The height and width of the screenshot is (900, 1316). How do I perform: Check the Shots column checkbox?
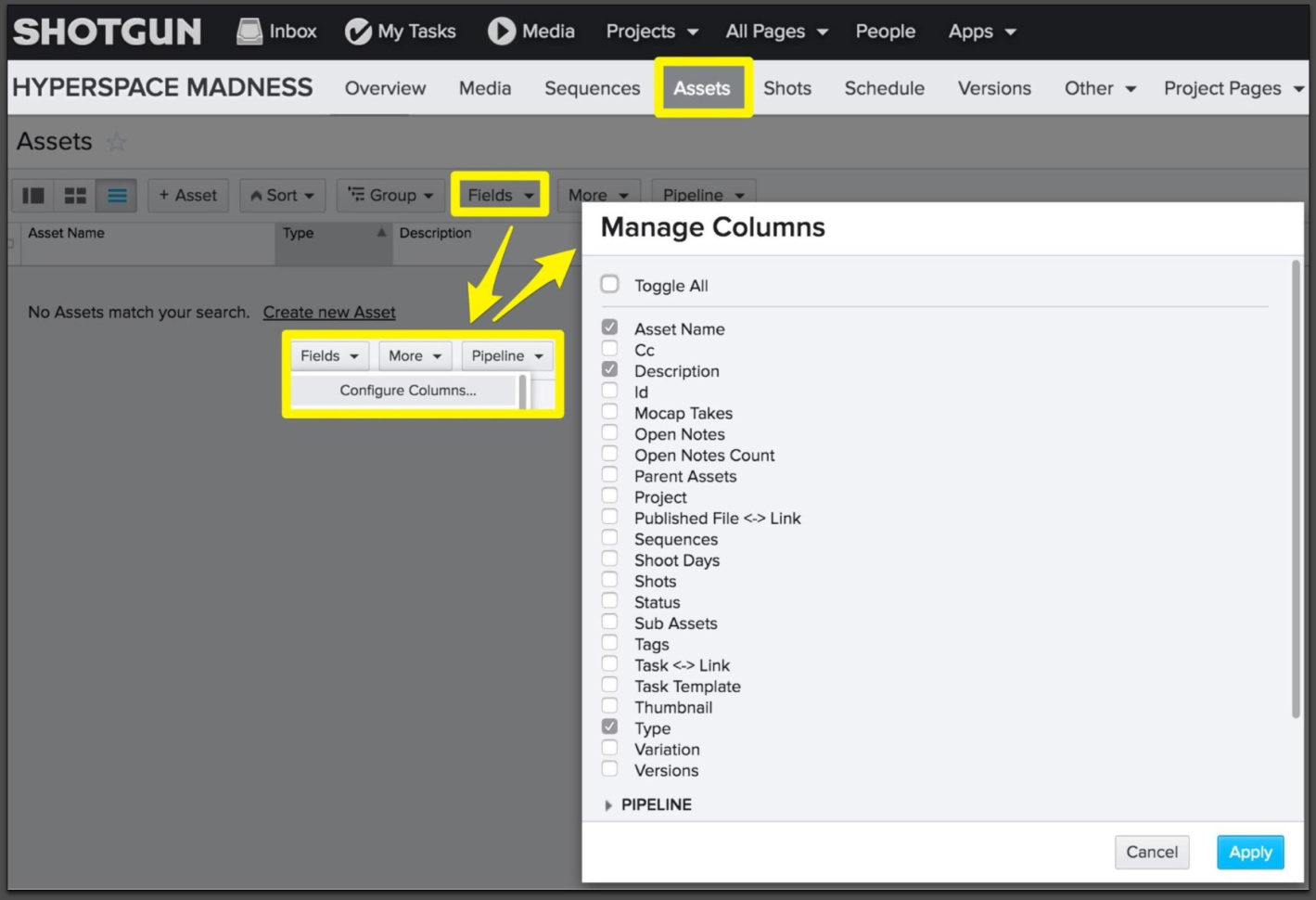click(x=609, y=579)
